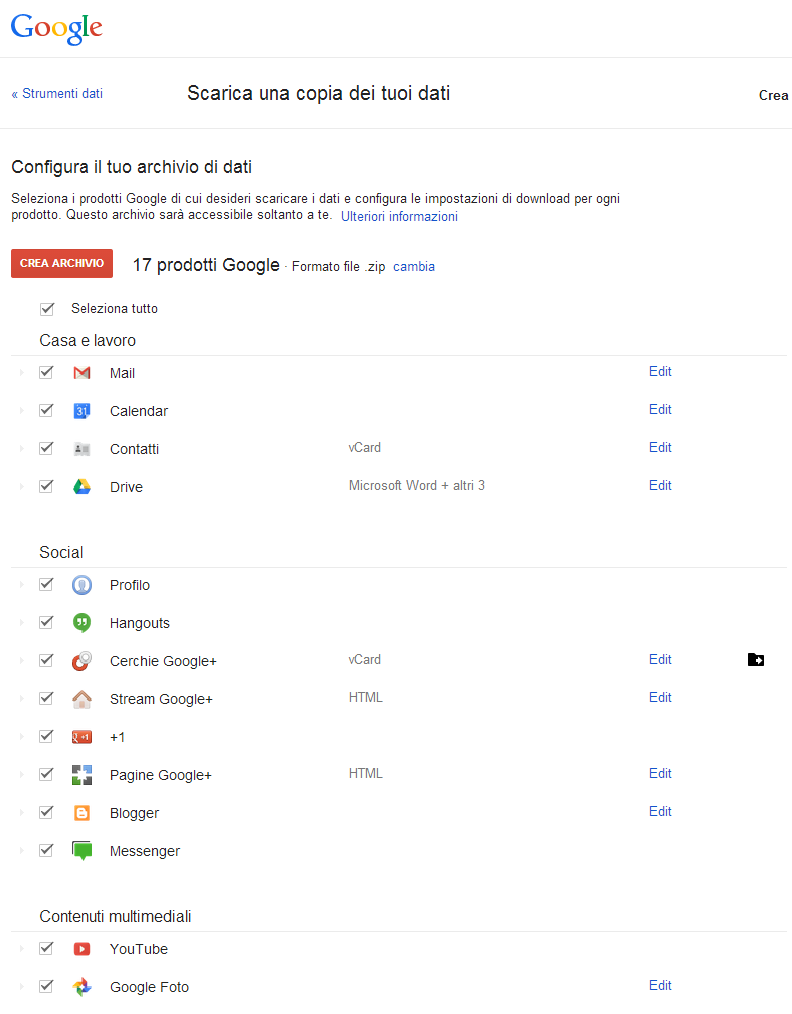Uncheck the Contatti checkbox
792x1014 pixels.
46,448
